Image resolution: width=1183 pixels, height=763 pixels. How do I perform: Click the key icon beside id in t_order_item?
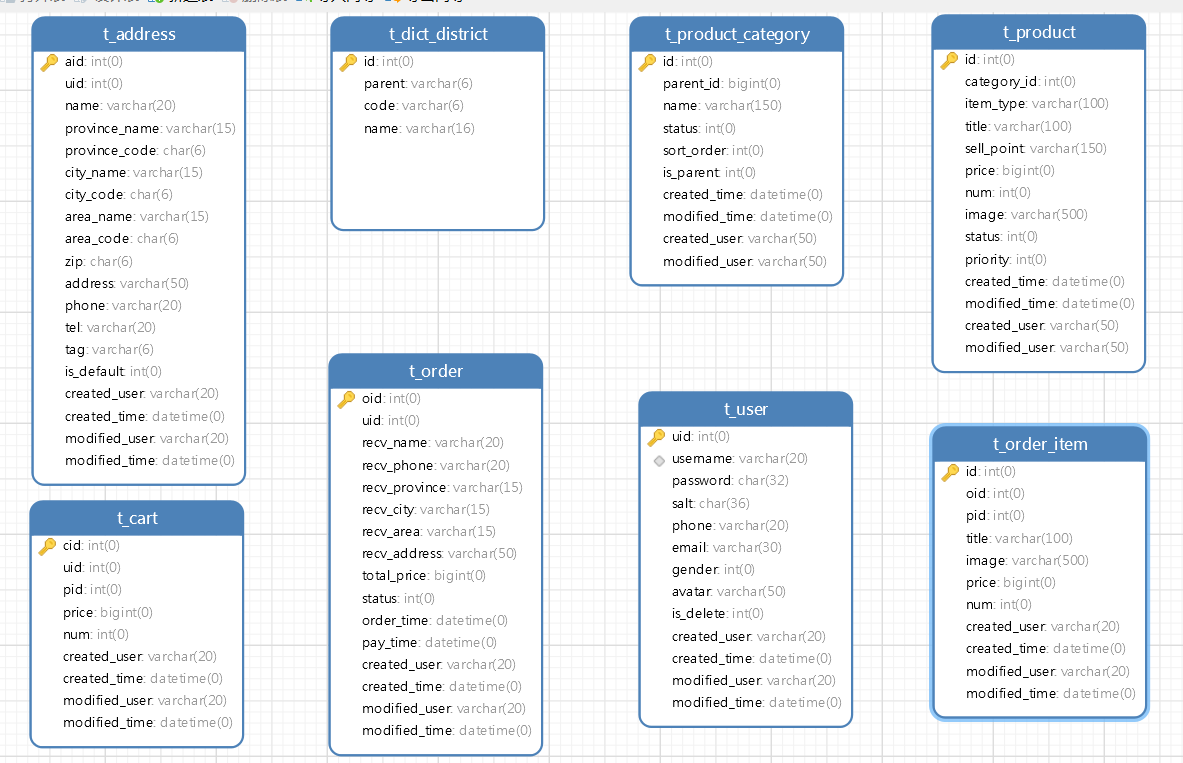tap(950, 472)
